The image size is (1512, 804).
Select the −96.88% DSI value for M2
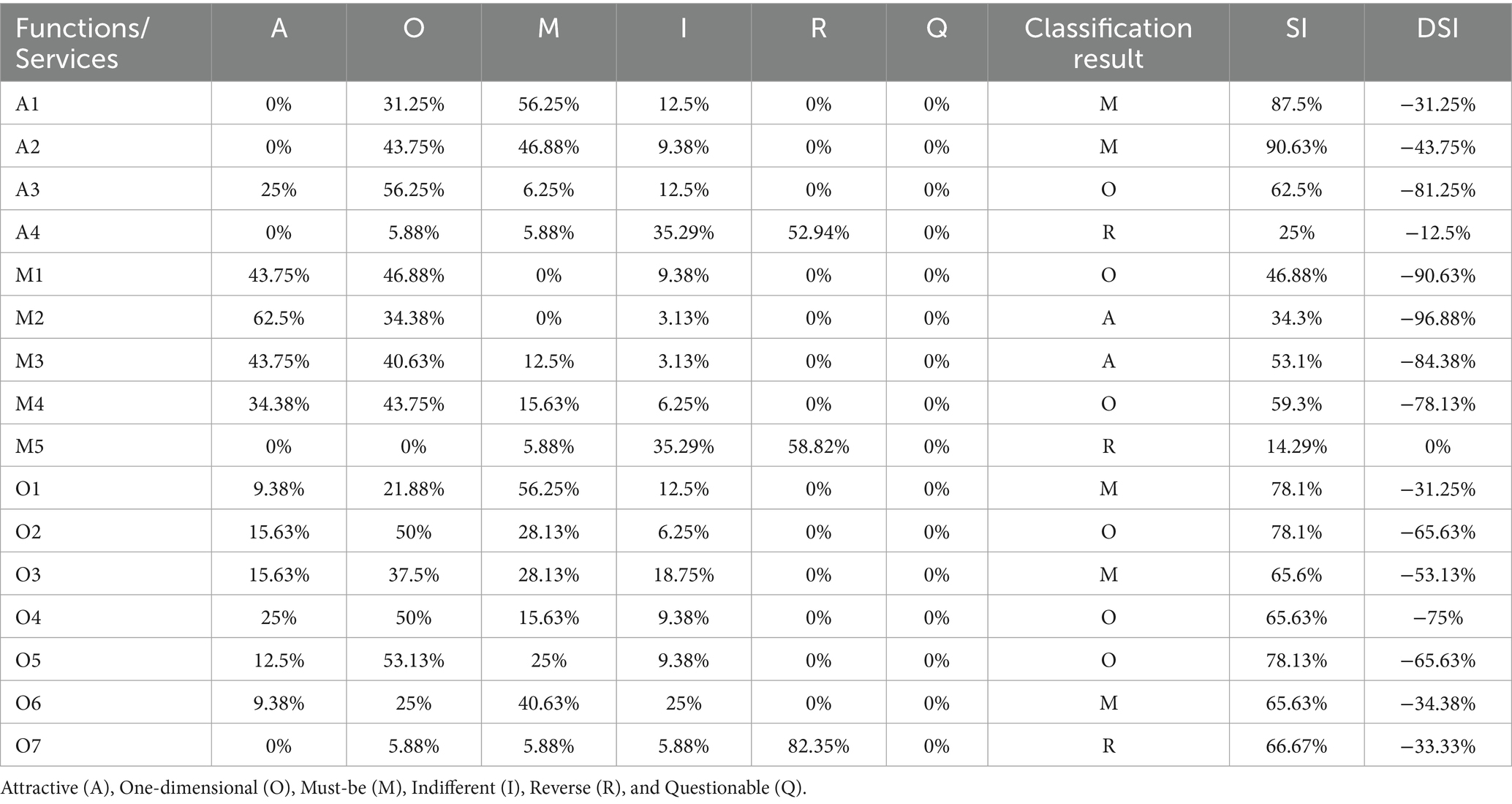pyautogui.click(x=1437, y=318)
